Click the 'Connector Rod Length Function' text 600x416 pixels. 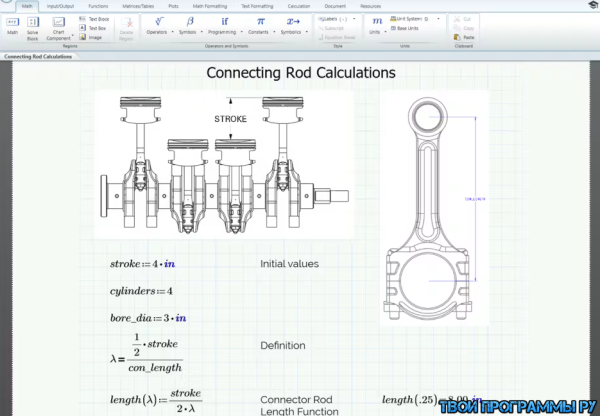[x=299, y=406]
